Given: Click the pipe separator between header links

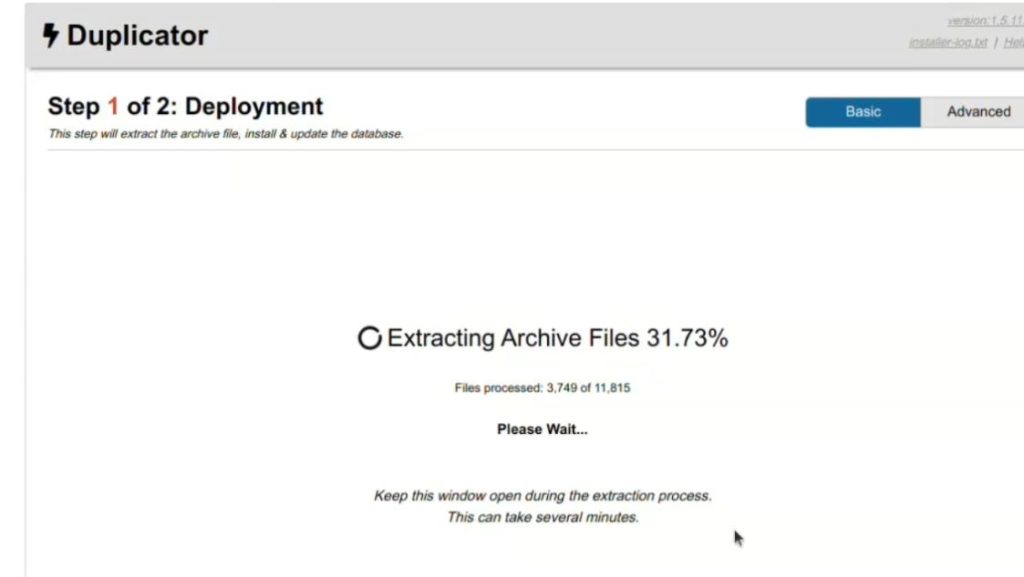Looking at the screenshot, I should [996, 42].
